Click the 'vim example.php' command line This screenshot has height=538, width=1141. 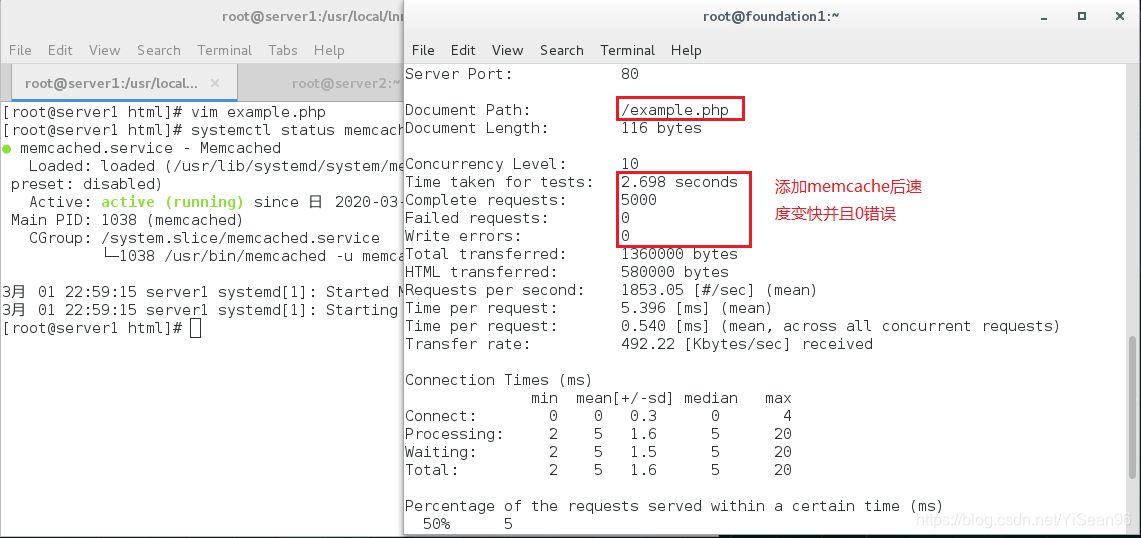coord(258,112)
